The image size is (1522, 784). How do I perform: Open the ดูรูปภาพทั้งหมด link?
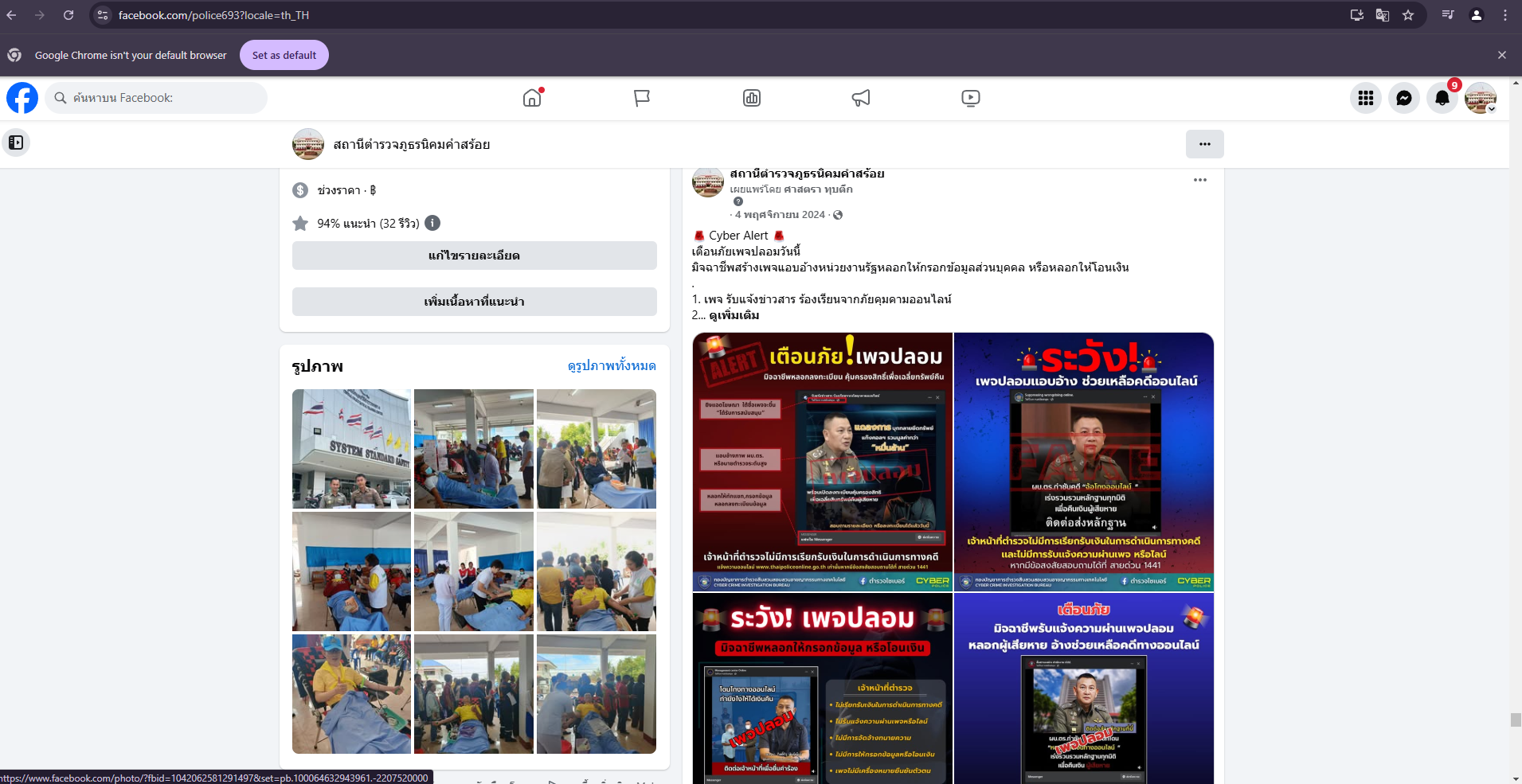coord(611,366)
